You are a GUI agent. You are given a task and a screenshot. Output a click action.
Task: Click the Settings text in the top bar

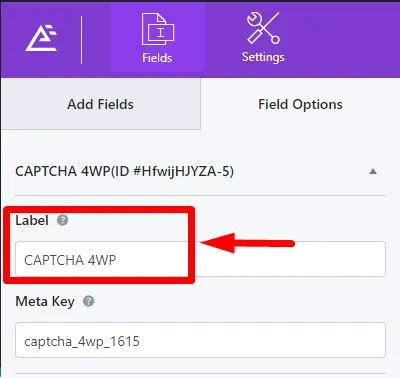click(263, 57)
